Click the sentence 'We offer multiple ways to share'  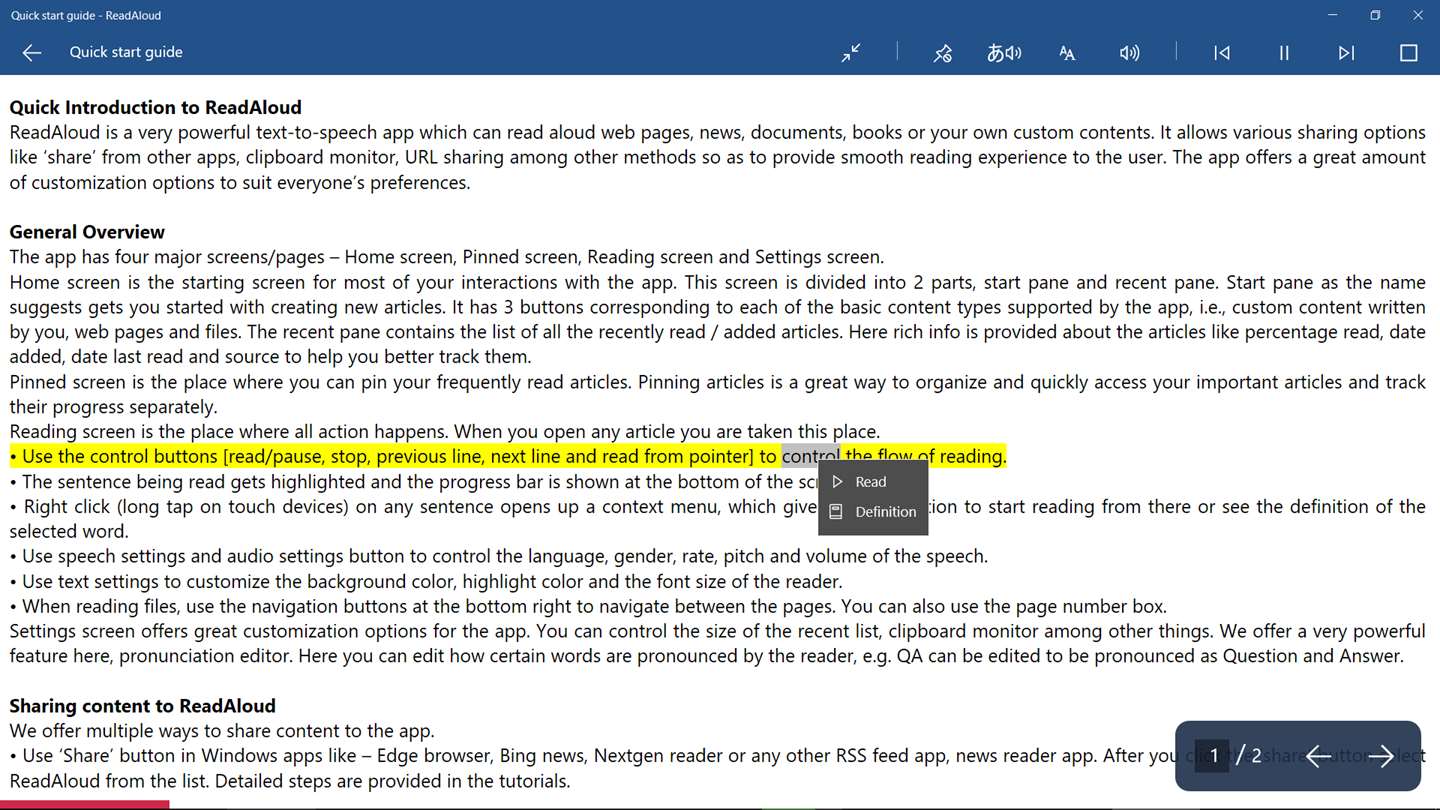222,731
